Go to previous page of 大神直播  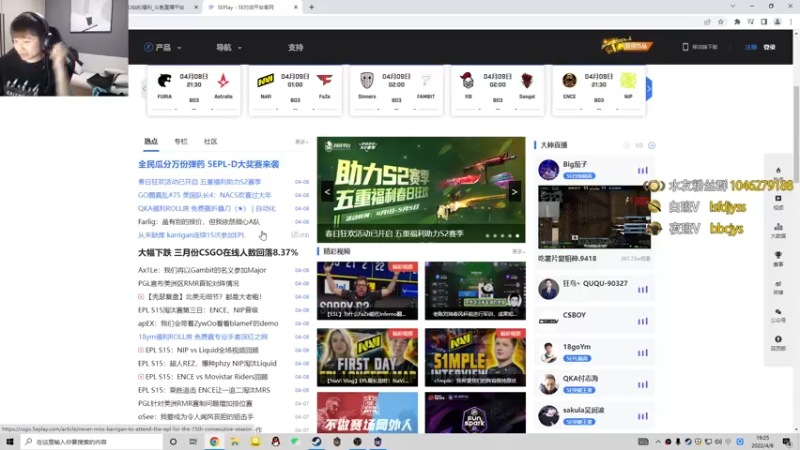click(627, 145)
